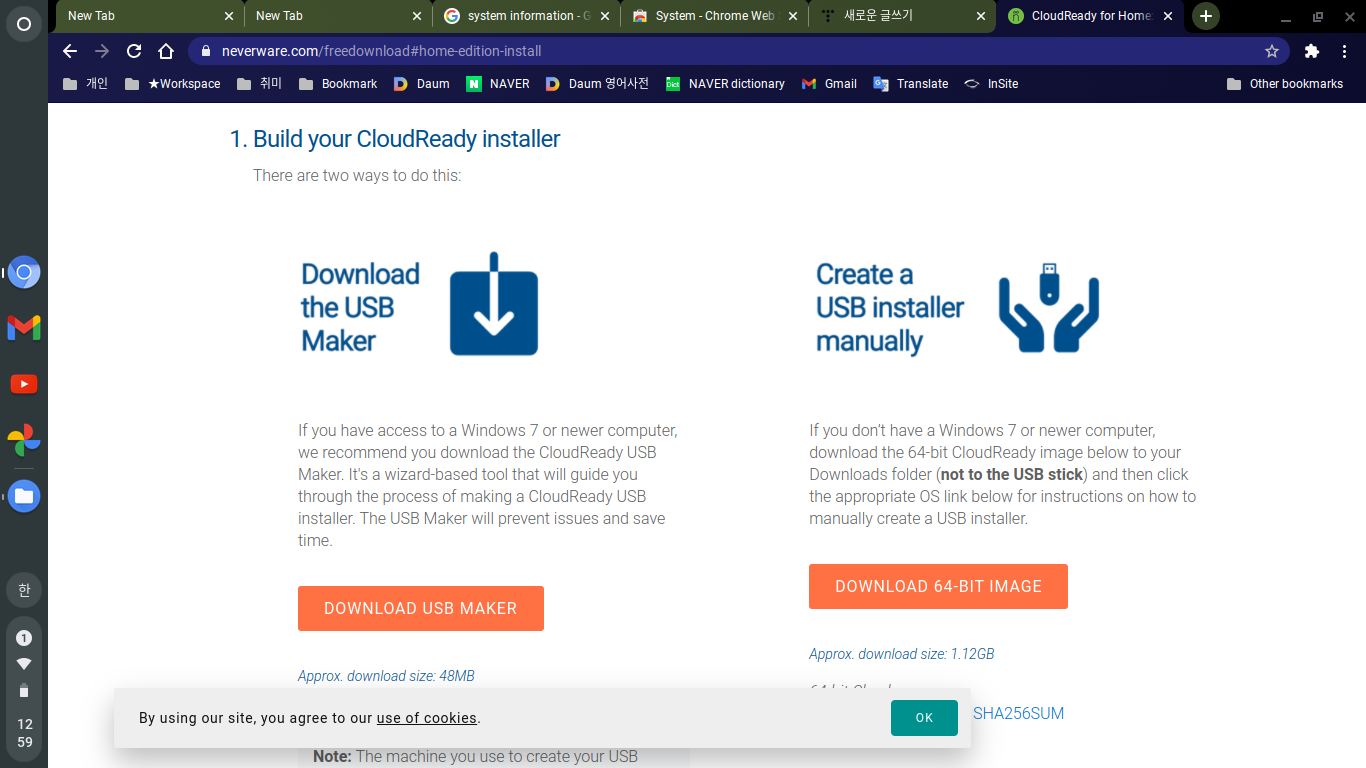Image resolution: width=1366 pixels, height=768 pixels.
Task: Open the NAVER bookmark
Action: click(498, 84)
